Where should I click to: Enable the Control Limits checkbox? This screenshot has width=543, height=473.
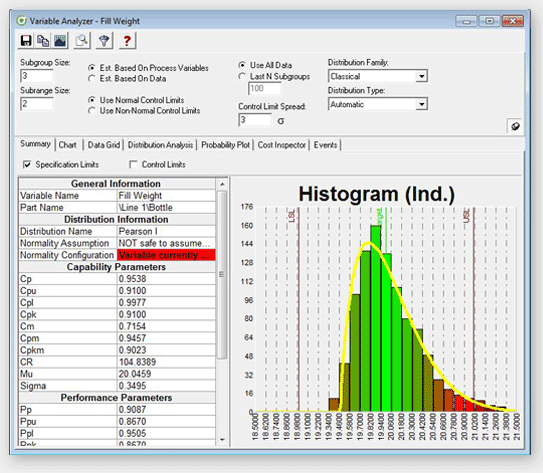point(133,164)
